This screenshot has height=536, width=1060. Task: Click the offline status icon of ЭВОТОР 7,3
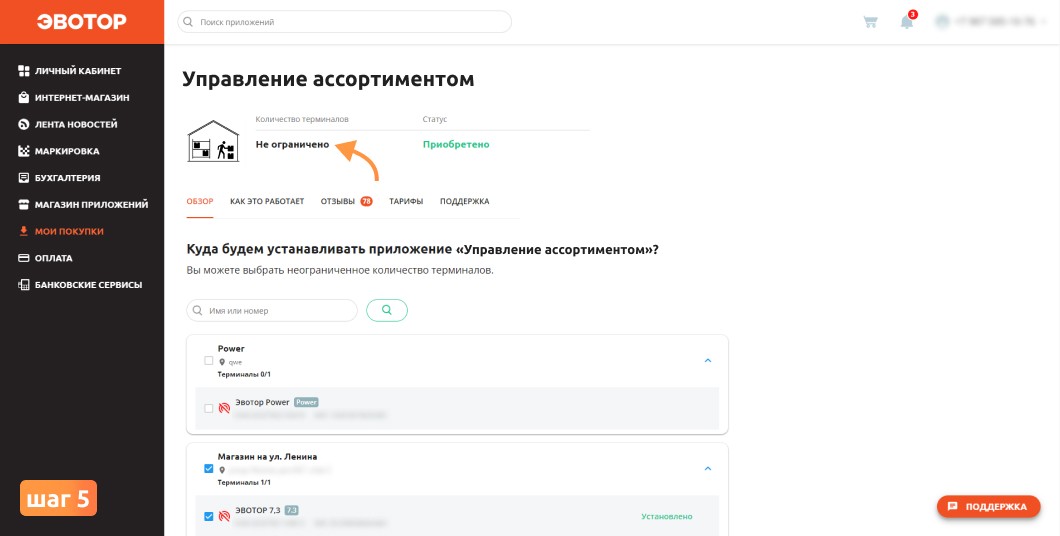click(x=224, y=516)
